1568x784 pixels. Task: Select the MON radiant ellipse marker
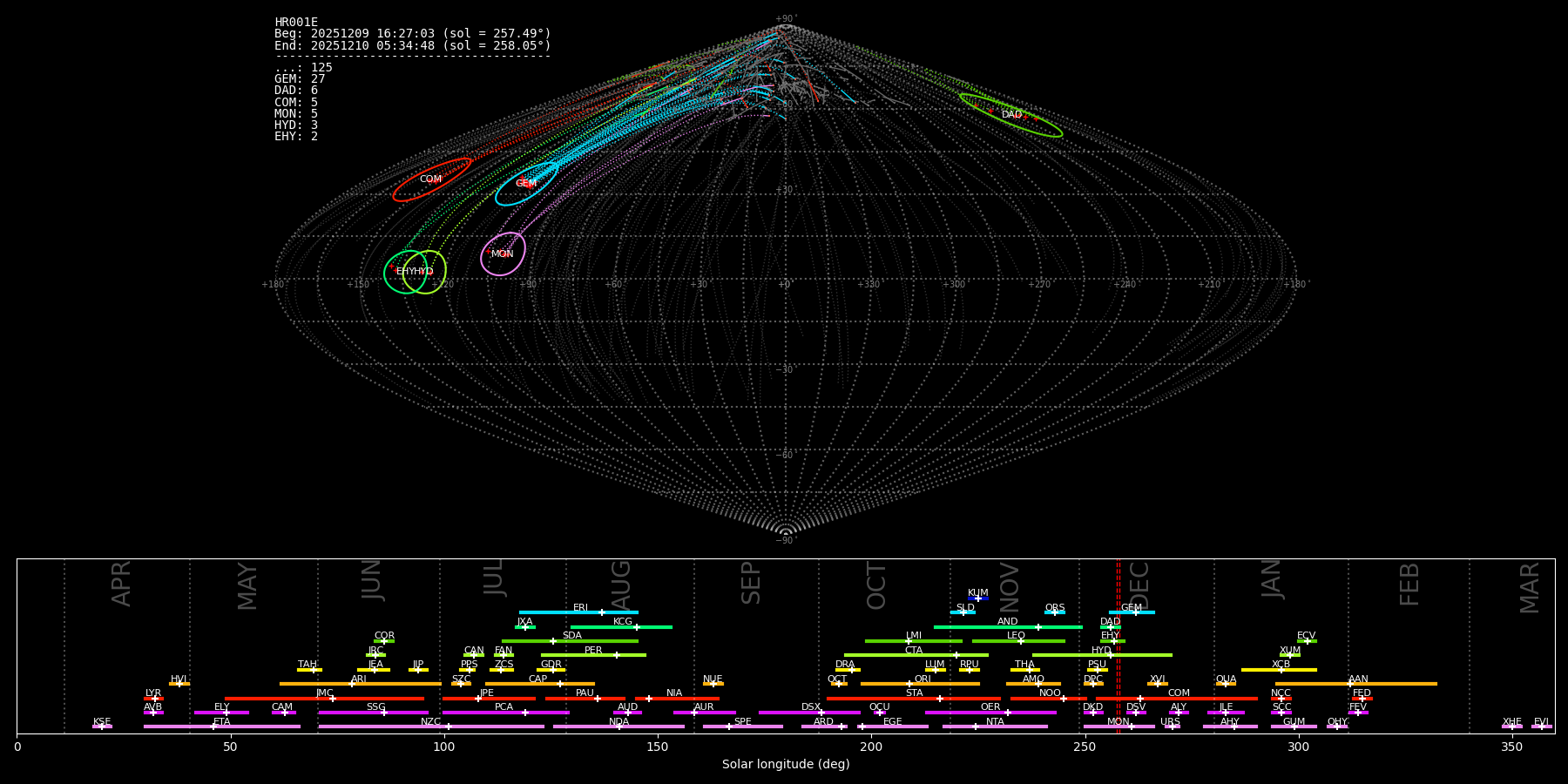point(503,253)
